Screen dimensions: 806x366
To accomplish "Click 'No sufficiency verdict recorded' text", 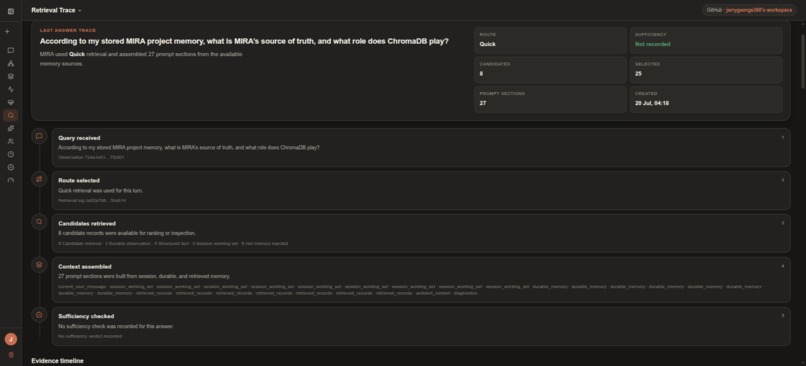I will pos(90,336).
